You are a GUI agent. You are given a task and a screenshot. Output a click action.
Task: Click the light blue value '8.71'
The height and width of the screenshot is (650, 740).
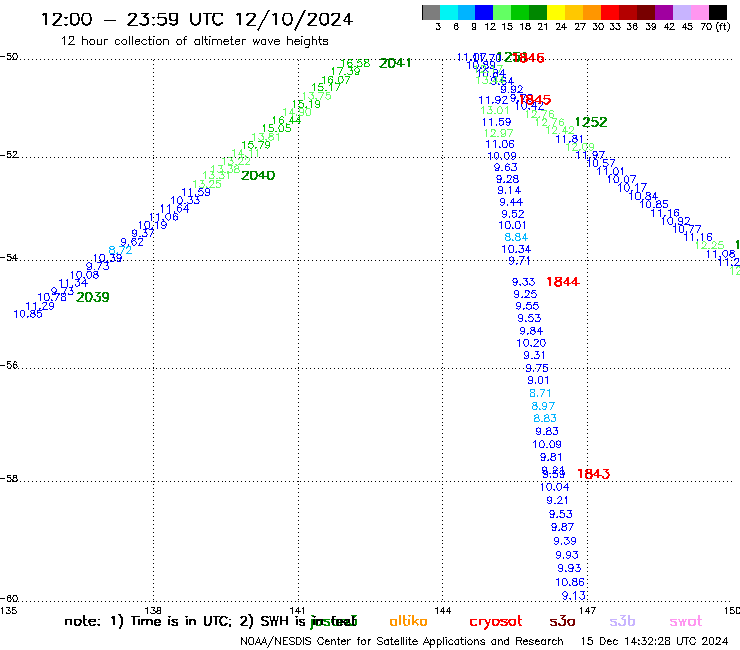pyautogui.click(x=540, y=393)
